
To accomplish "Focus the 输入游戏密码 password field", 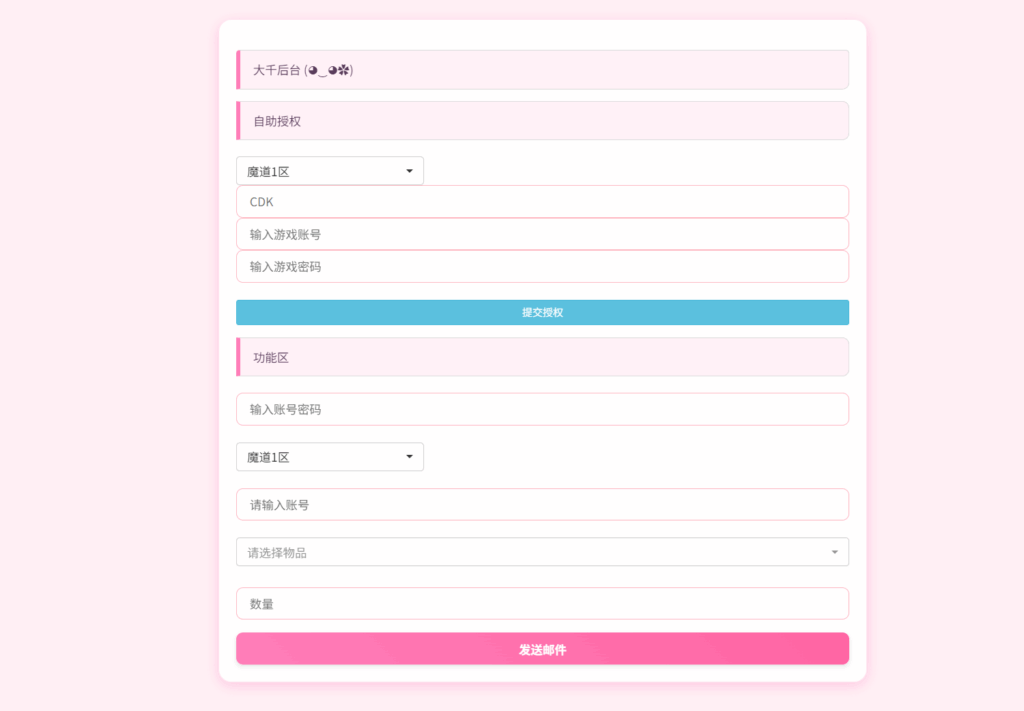I will pyautogui.click(x=542, y=266).
